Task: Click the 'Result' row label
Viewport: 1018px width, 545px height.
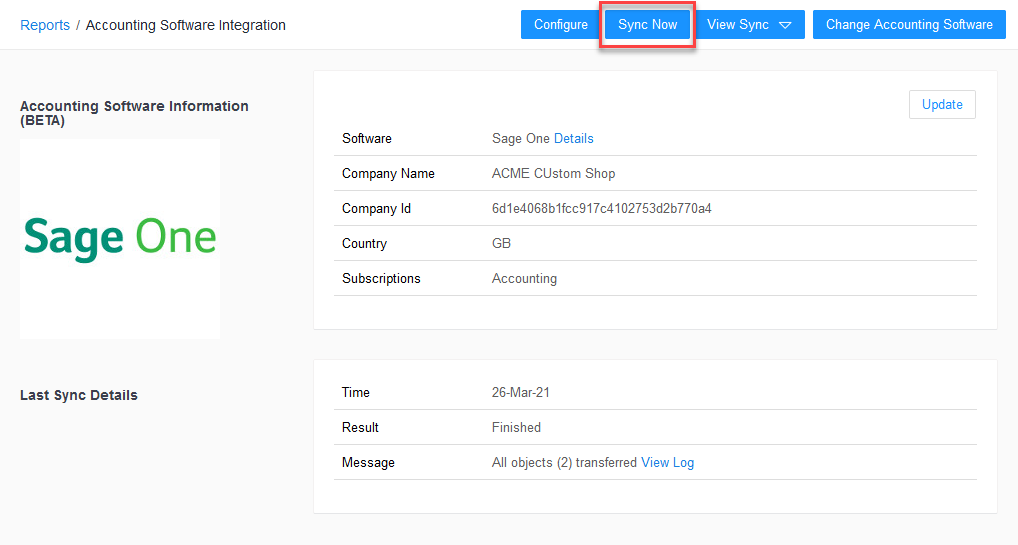Action: click(360, 427)
